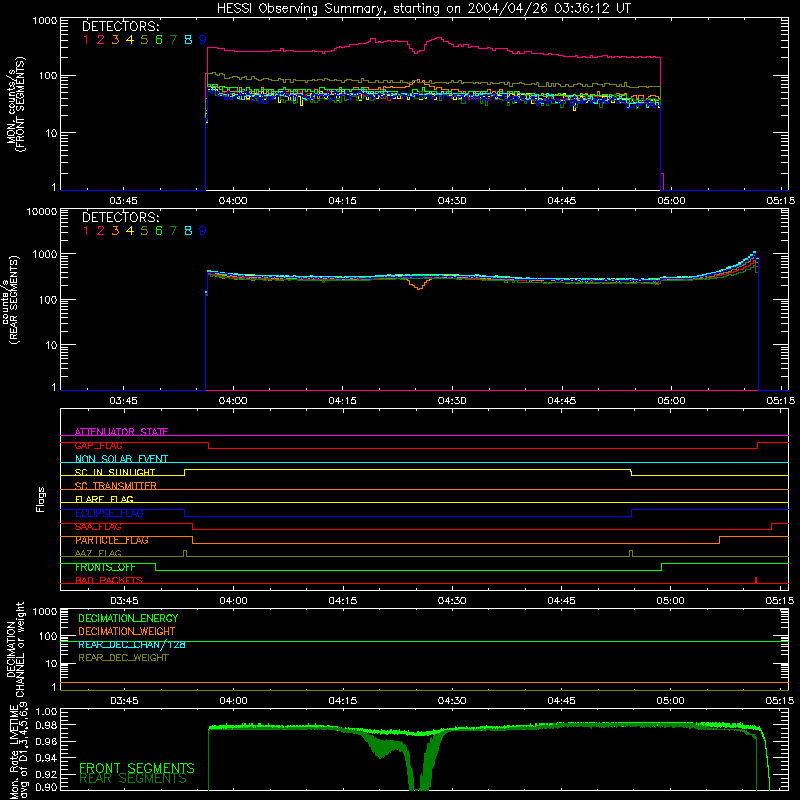Click the DECIMATION_ENERGY legend label
This screenshot has width=800, height=800.
coord(128,618)
